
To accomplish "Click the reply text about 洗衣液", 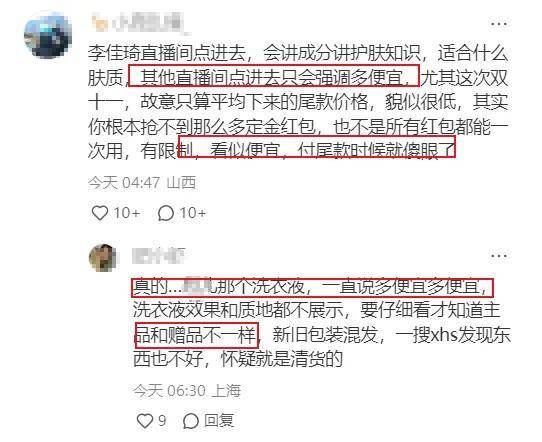I will pyautogui.click(x=322, y=323).
